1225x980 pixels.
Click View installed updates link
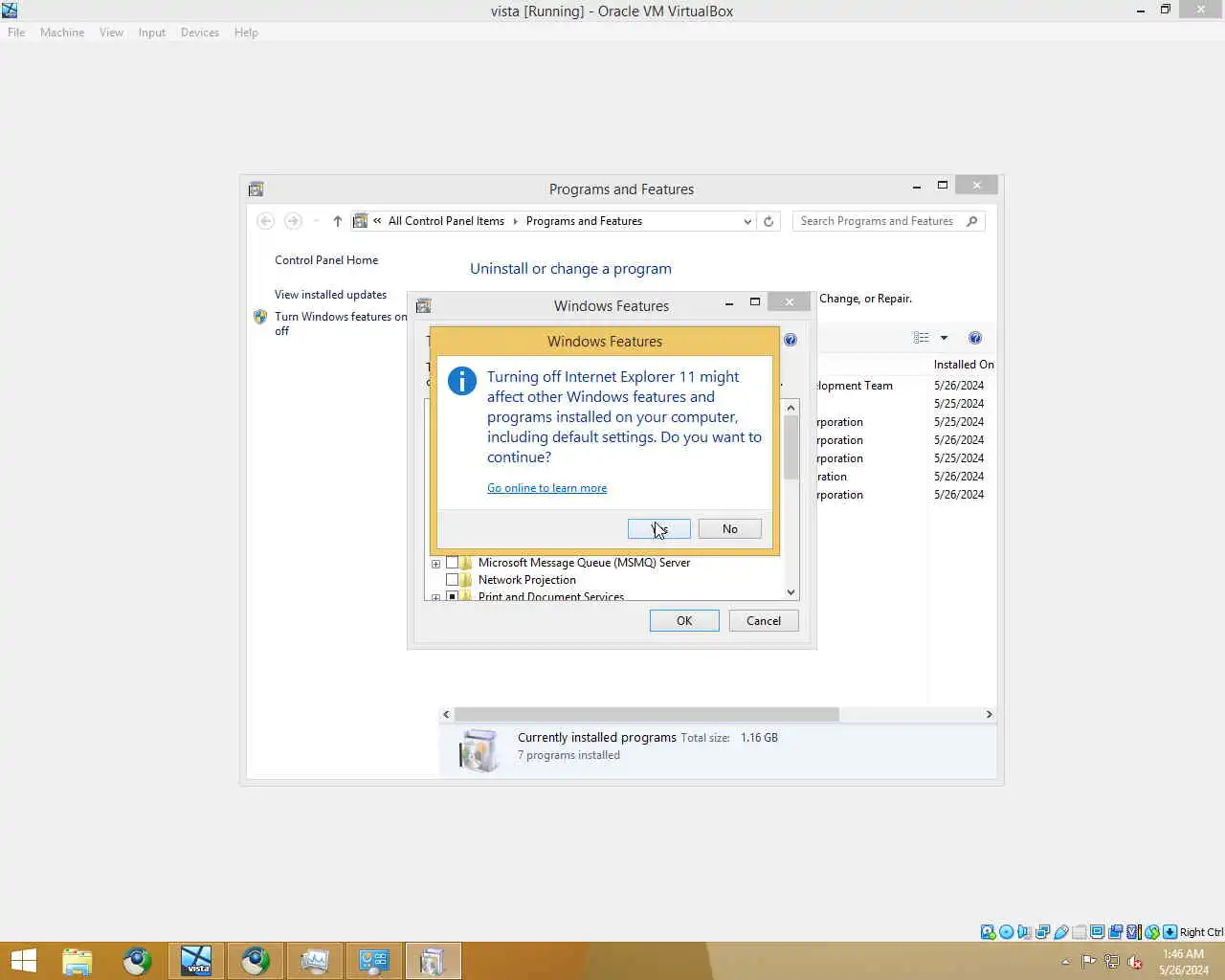(x=330, y=295)
